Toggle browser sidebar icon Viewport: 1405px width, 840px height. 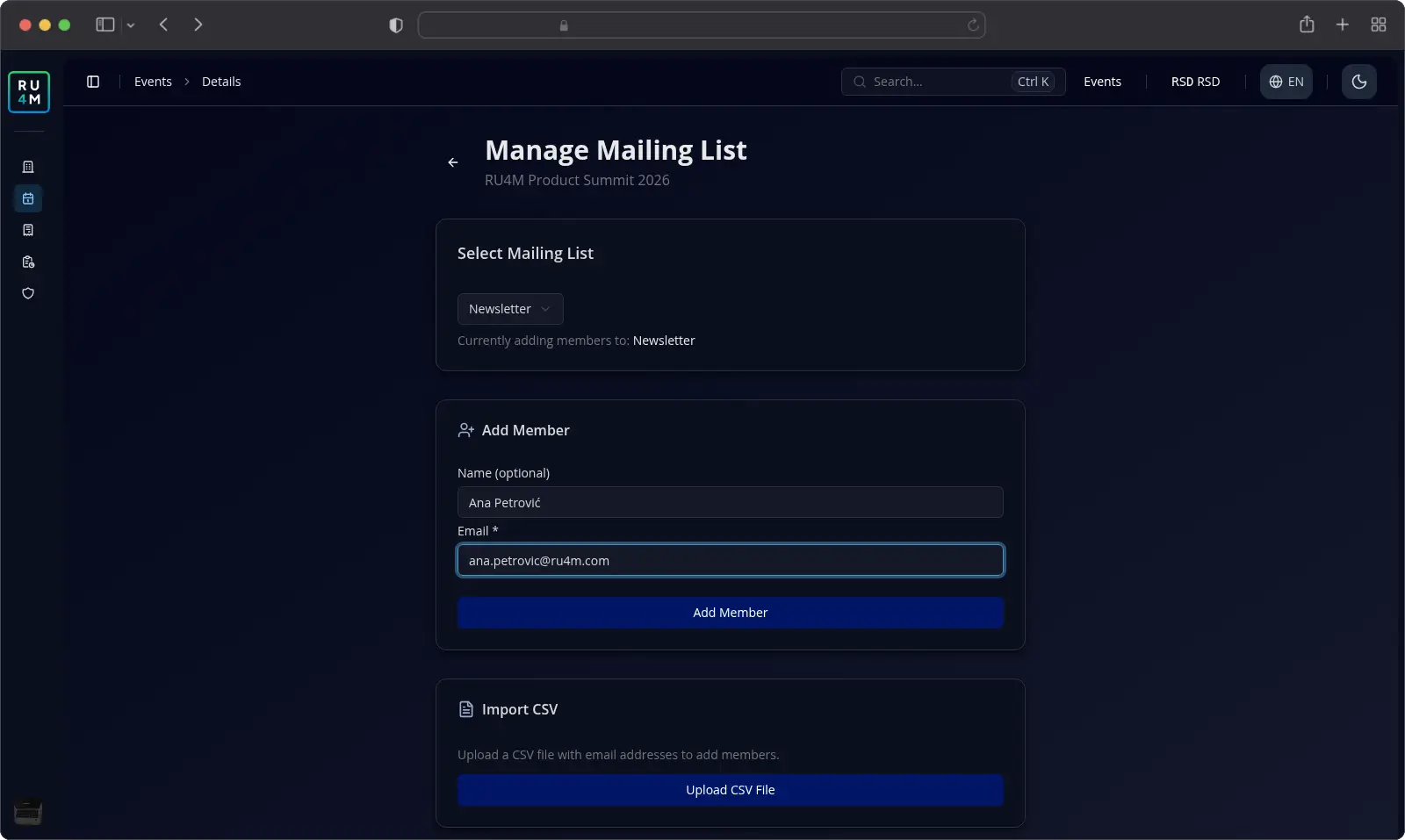105,25
